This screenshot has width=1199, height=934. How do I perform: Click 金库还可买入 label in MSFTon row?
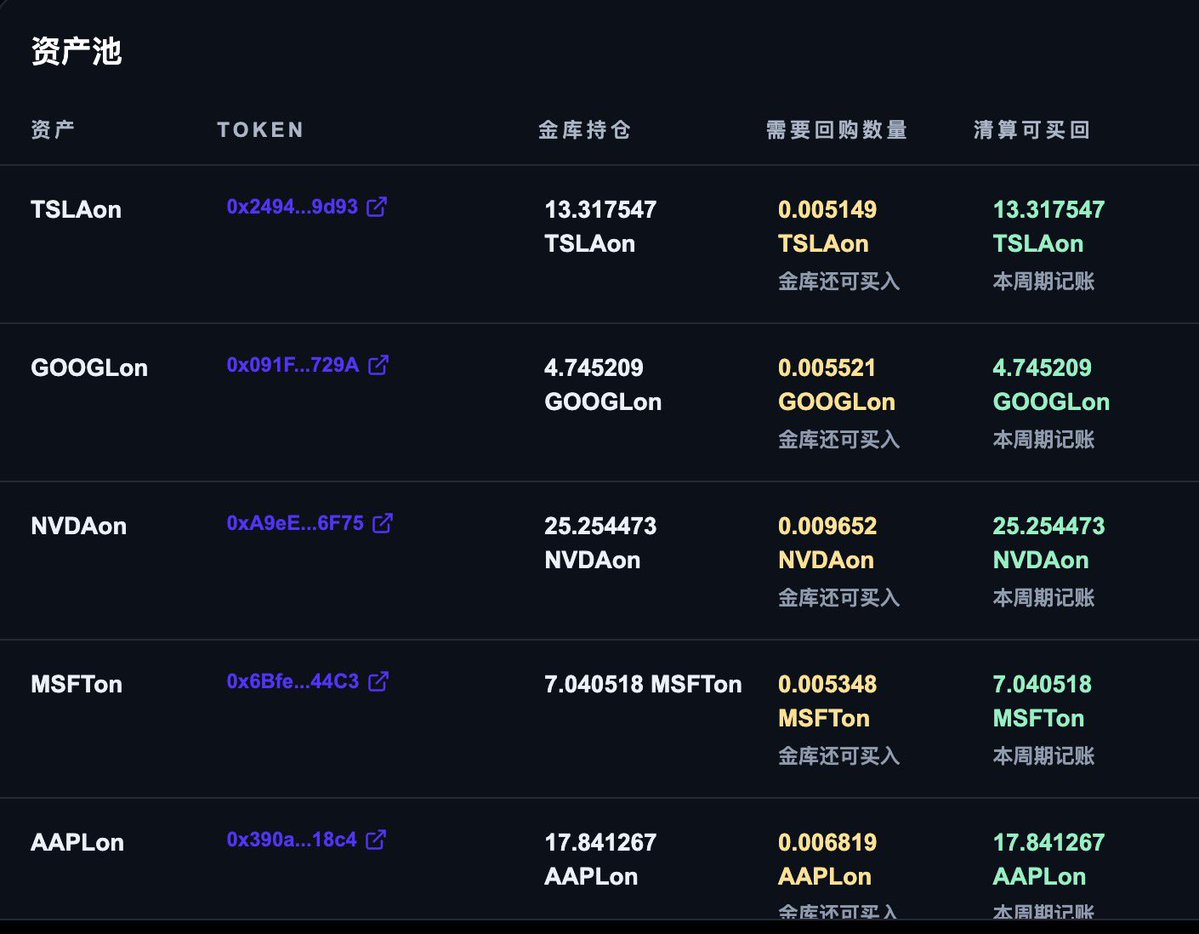(839, 757)
